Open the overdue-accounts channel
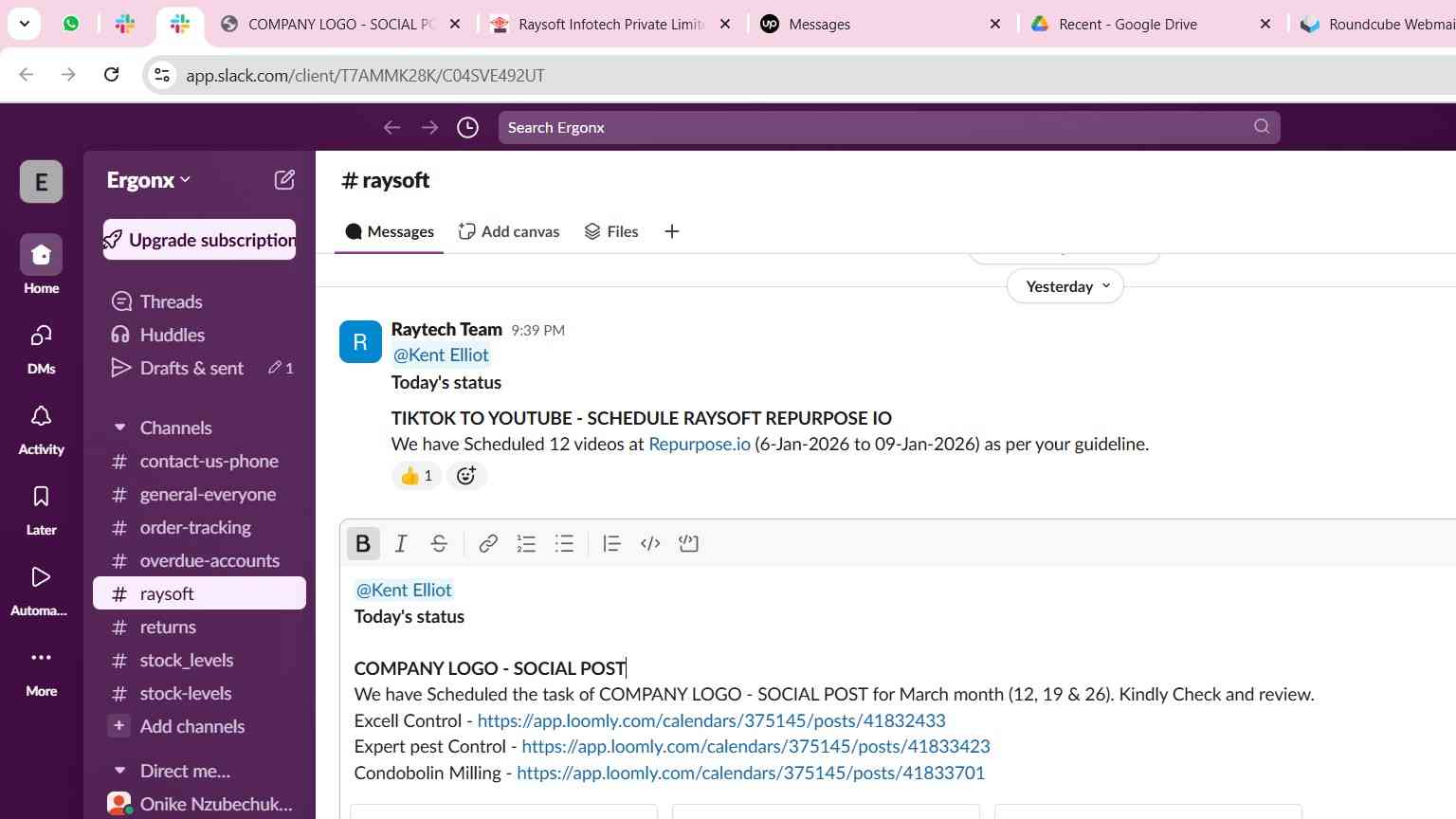Viewport: 1456px width, 819px height. pos(199,560)
